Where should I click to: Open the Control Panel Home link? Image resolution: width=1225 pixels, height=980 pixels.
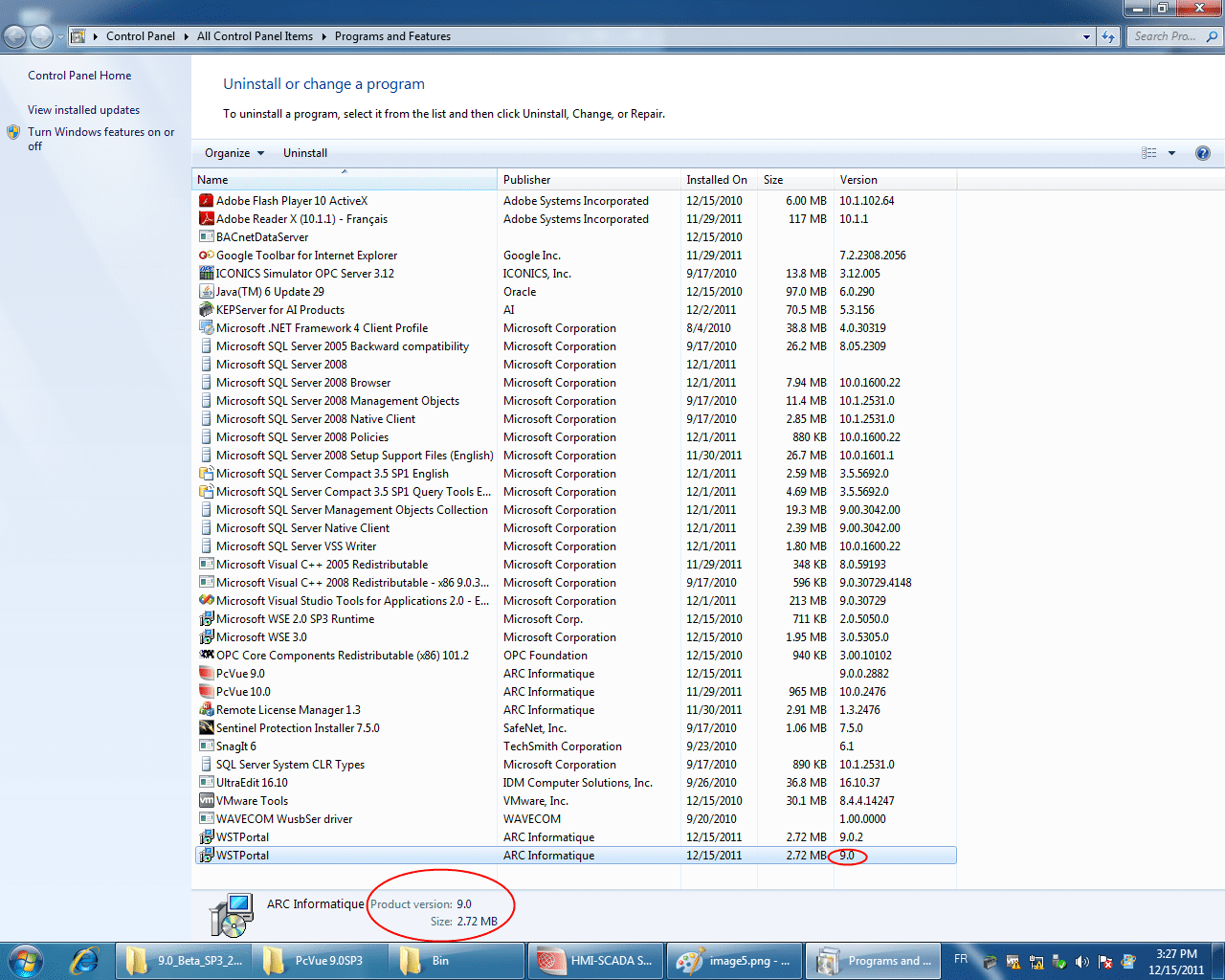[x=79, y=76]
